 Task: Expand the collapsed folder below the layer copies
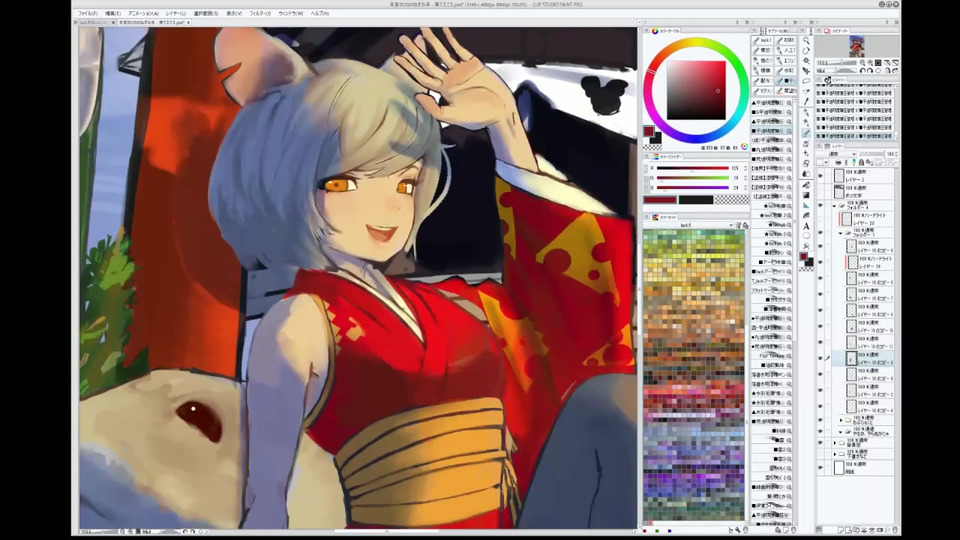841,421
